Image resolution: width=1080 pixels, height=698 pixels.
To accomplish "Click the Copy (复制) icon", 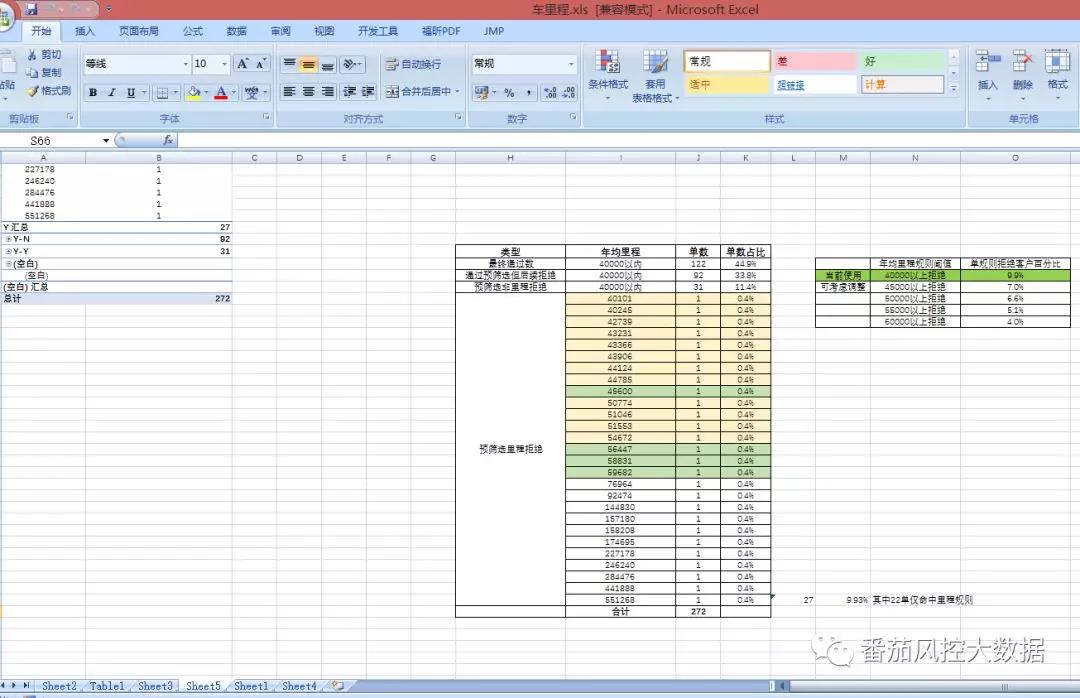I will coord(32,72).
